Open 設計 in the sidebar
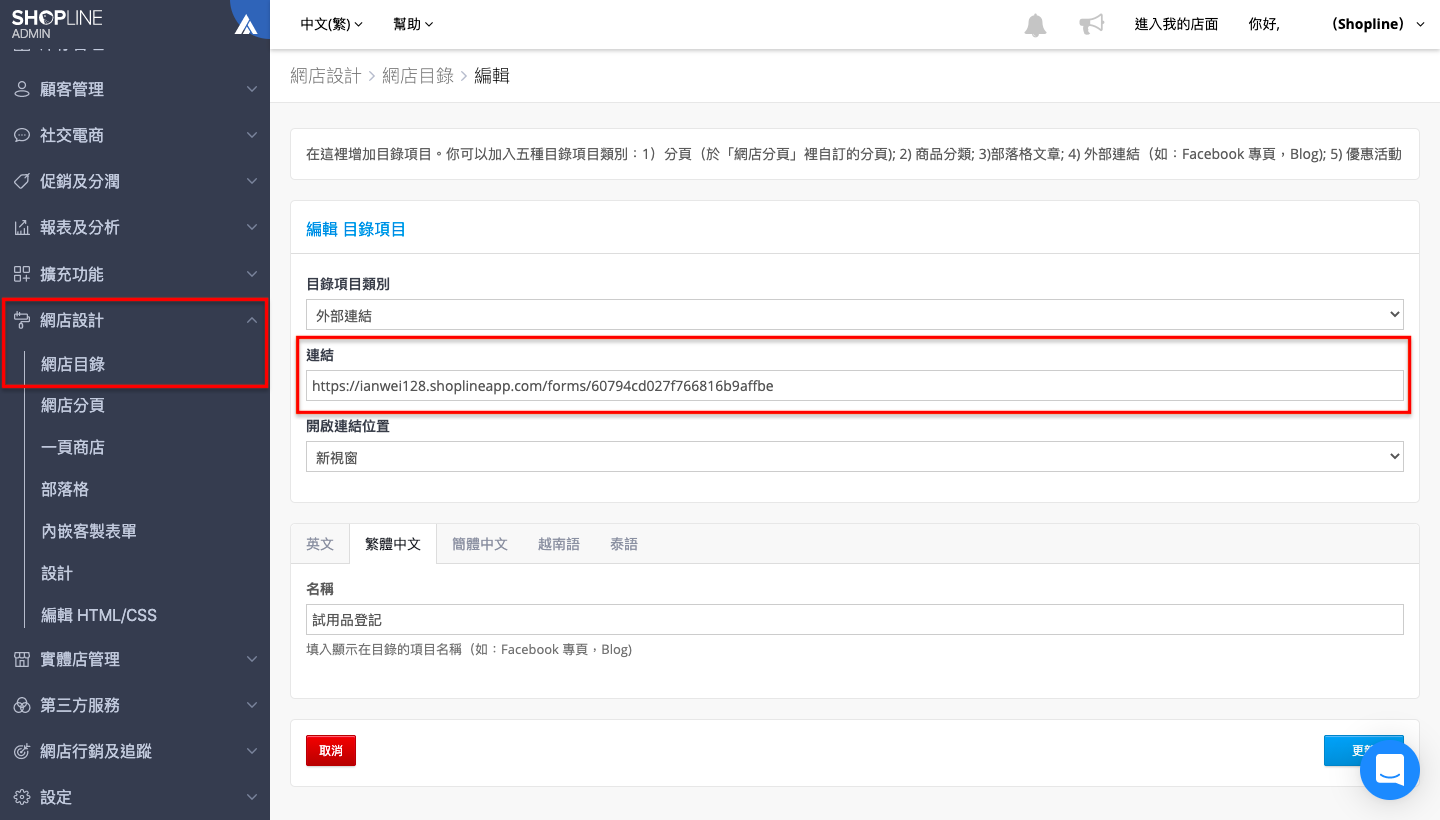1440x820 pixels. pyautogui.click(x=57, y=573)
